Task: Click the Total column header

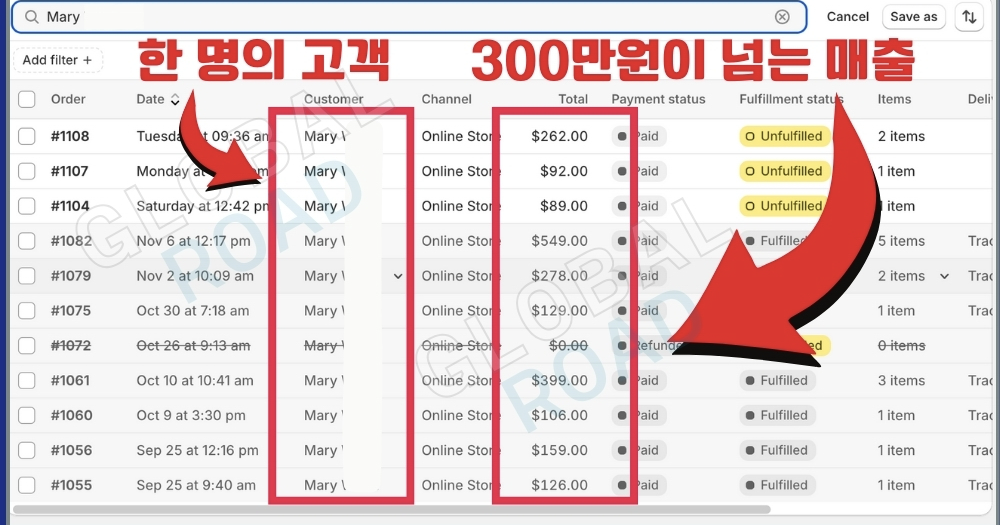Action: [x=573, y=99]
